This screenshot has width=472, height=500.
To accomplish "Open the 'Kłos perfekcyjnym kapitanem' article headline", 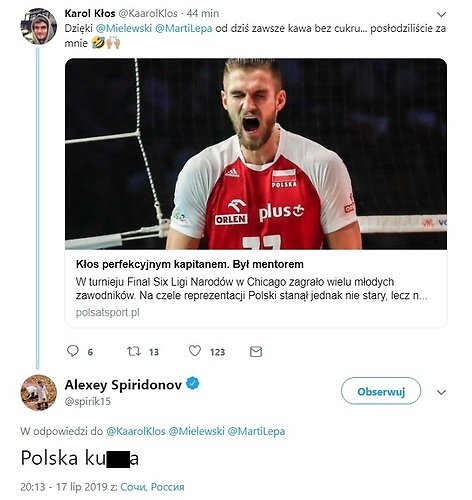I will (x=190, y=264).
